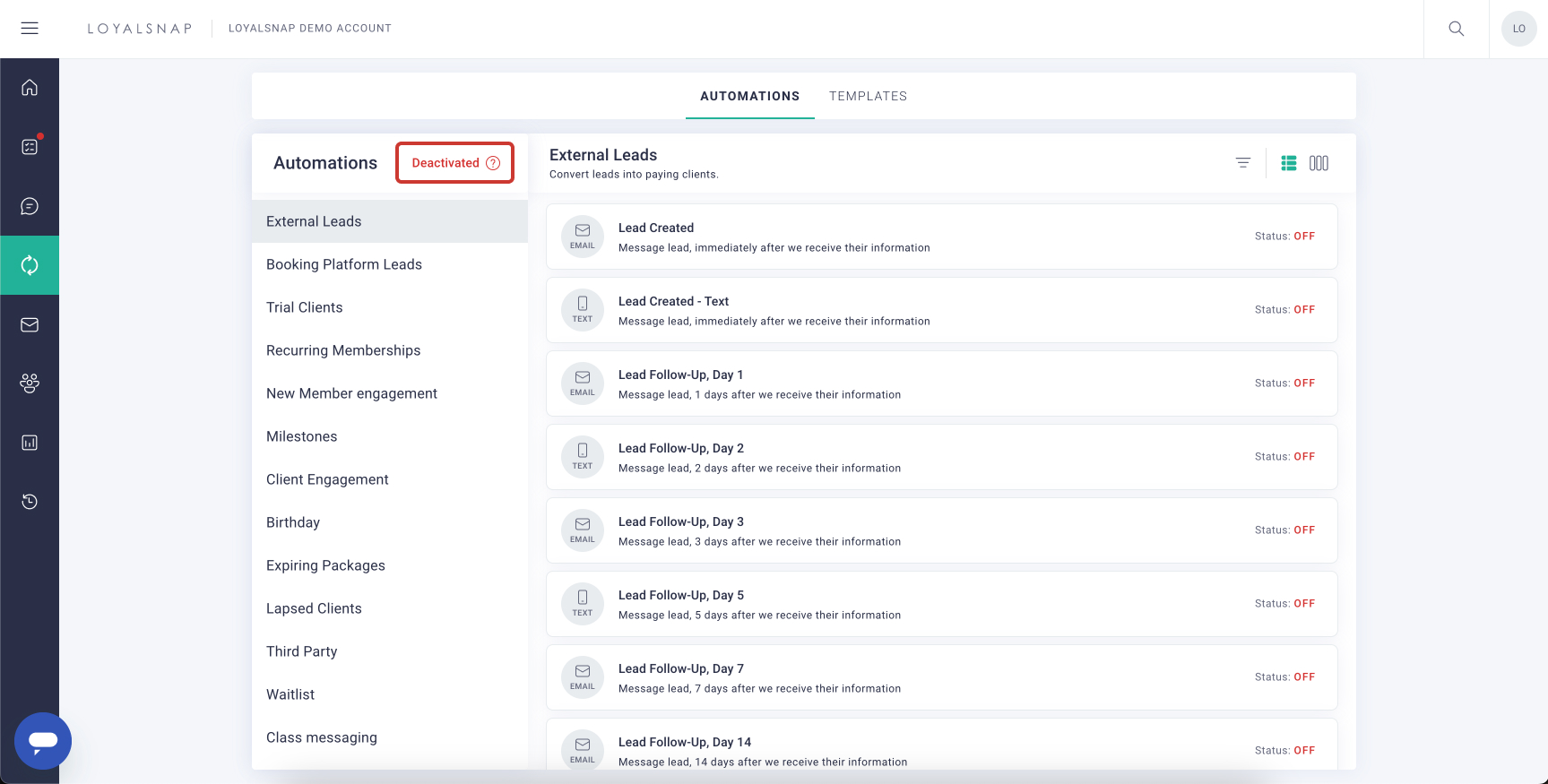Select Booking Platform Leads category

click(343, 264)
